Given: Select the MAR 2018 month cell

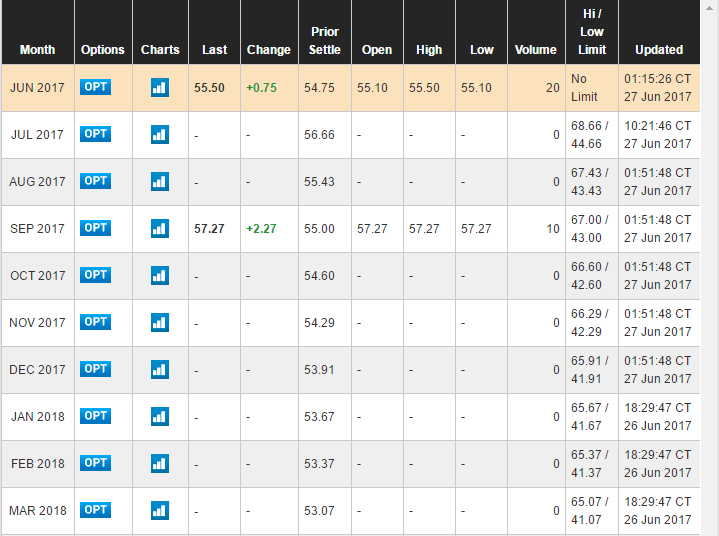Looking at the screenshot, I should click(38, 511).
